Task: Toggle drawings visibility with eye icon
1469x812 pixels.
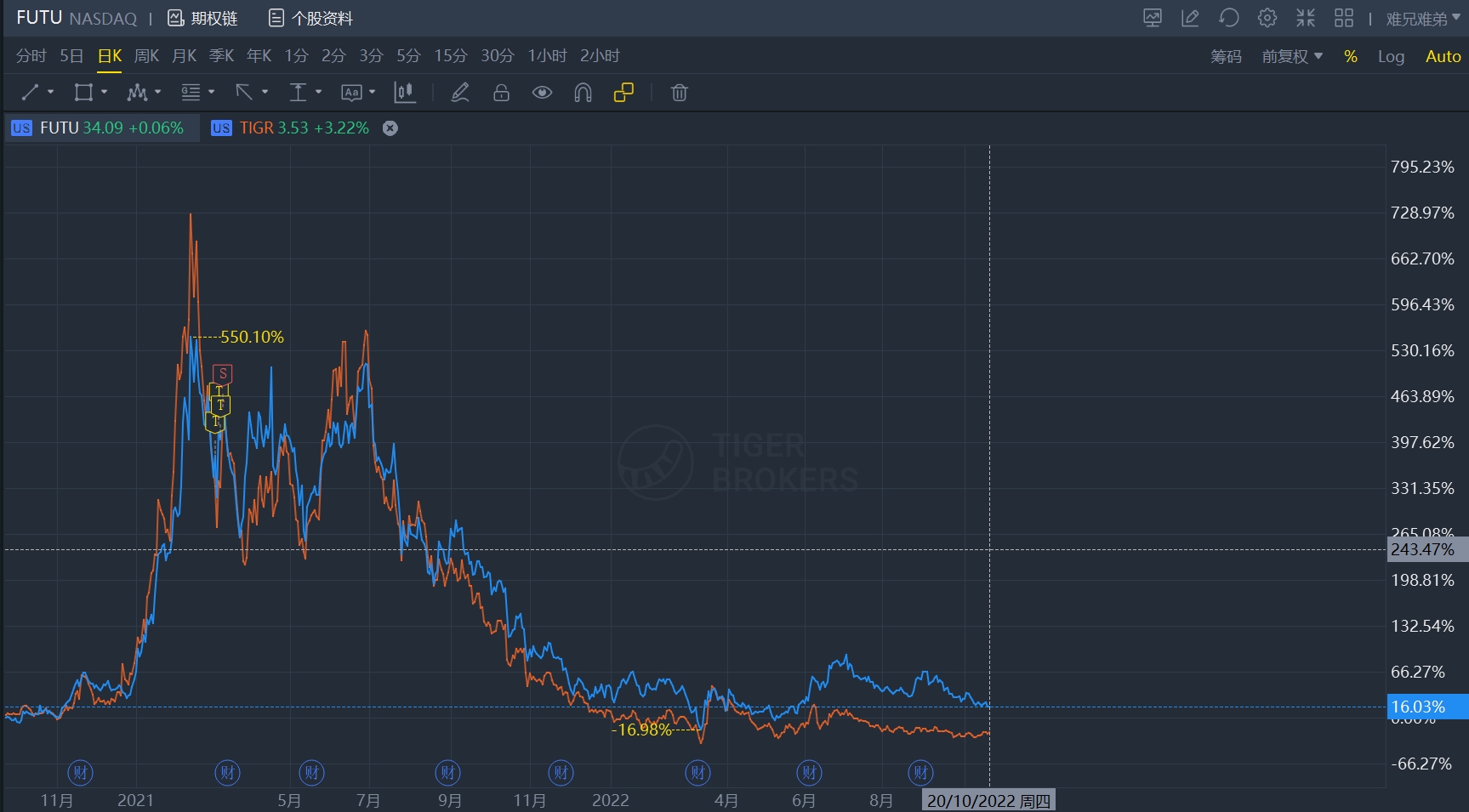Action: 542,92
